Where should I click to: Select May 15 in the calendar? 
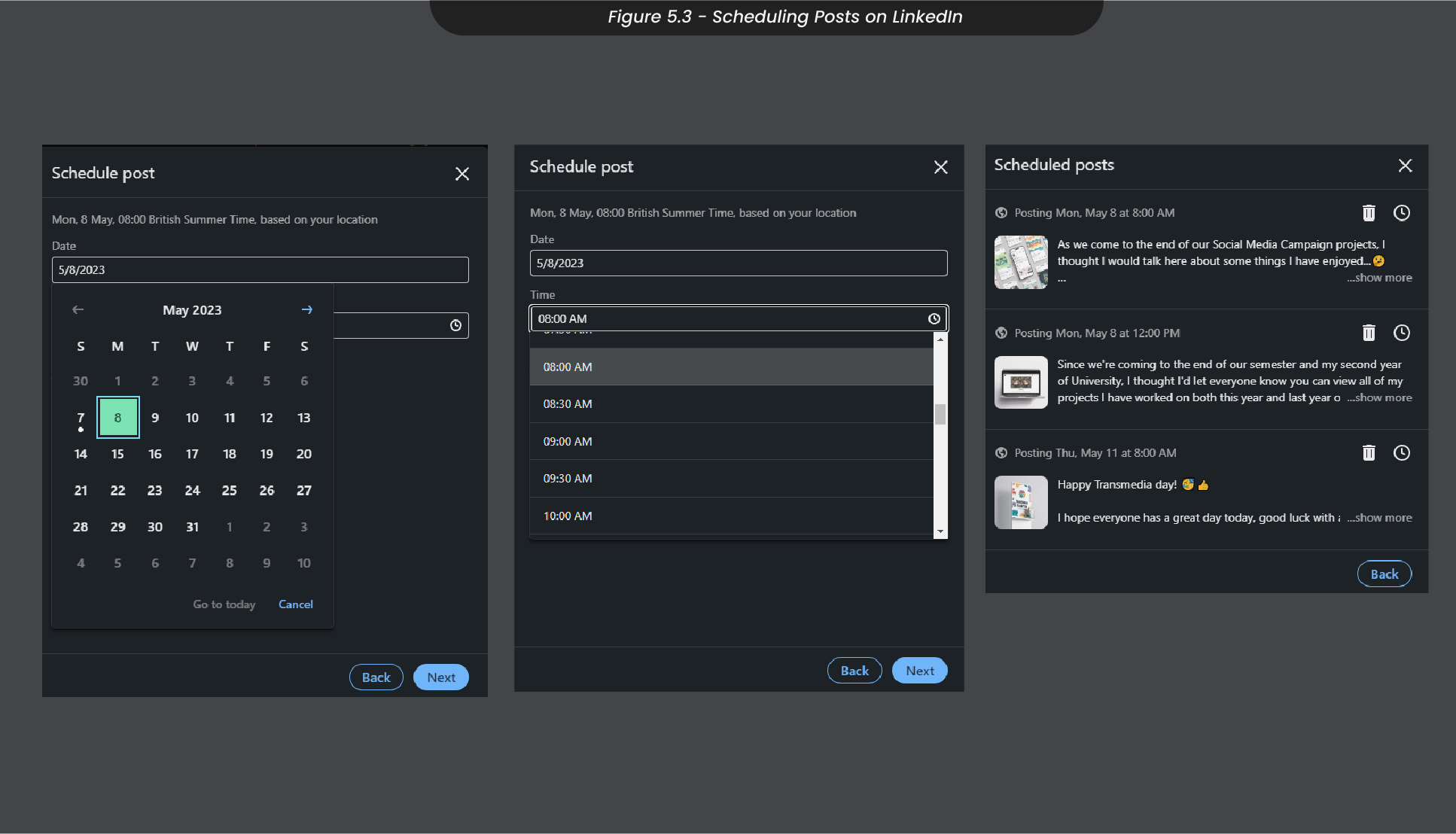coord(118,454)
